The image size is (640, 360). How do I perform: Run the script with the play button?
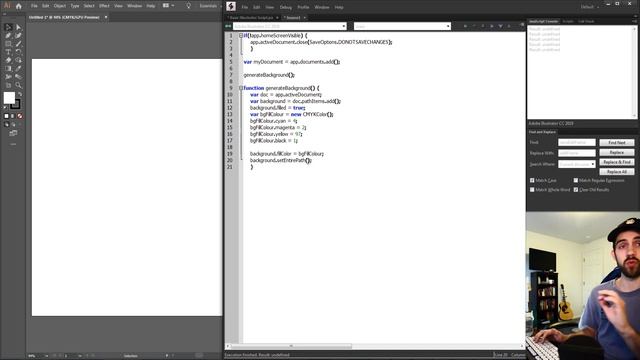[465, 26]
